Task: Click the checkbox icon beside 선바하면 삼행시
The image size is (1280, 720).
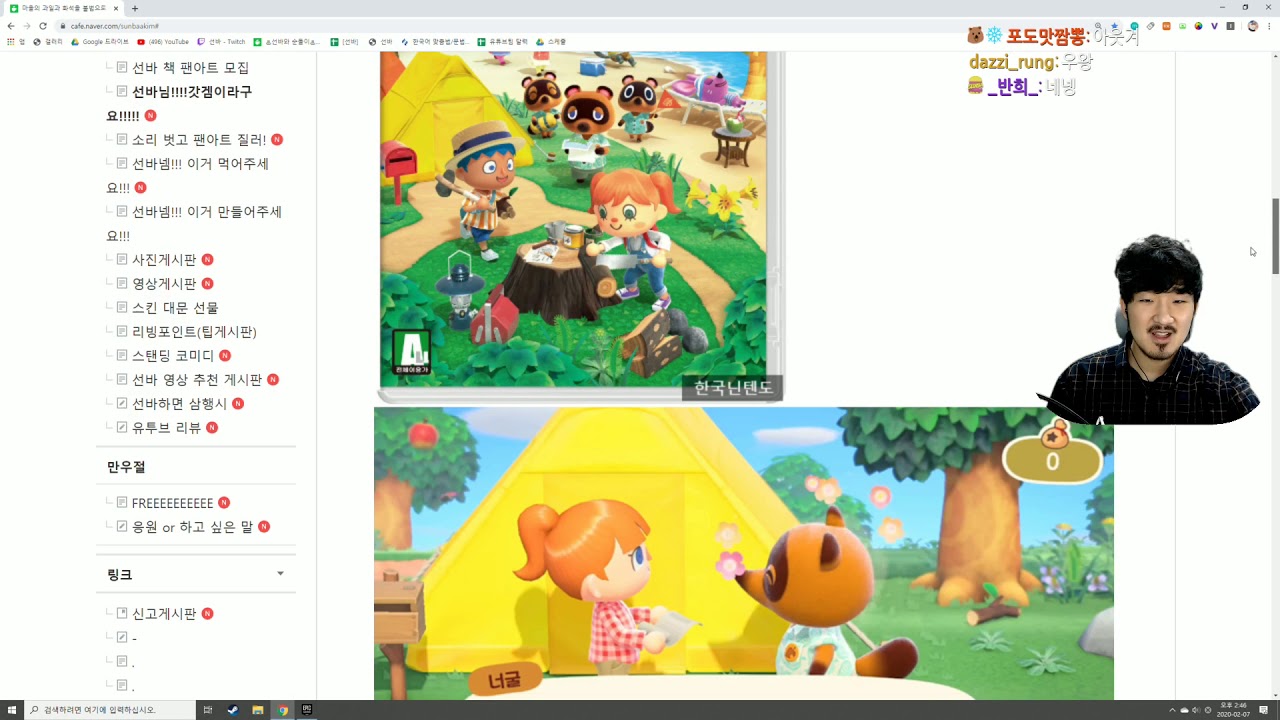Action: (122, 403)
